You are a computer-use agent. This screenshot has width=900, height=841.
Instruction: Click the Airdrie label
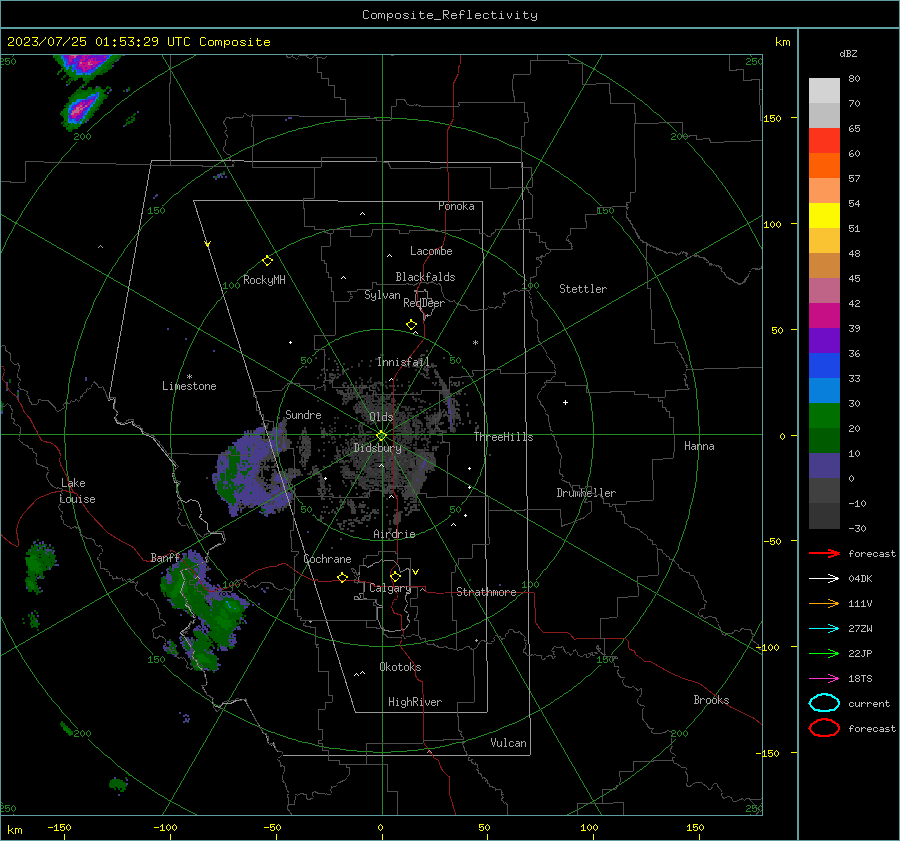pyautogui.click(x=394, y=534)
